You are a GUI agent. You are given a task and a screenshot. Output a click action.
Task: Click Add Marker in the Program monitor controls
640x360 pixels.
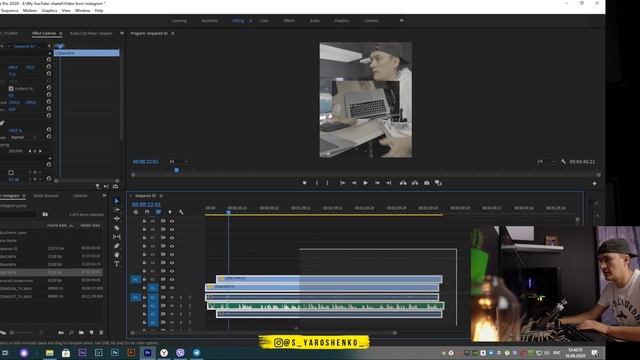(304, 183)
